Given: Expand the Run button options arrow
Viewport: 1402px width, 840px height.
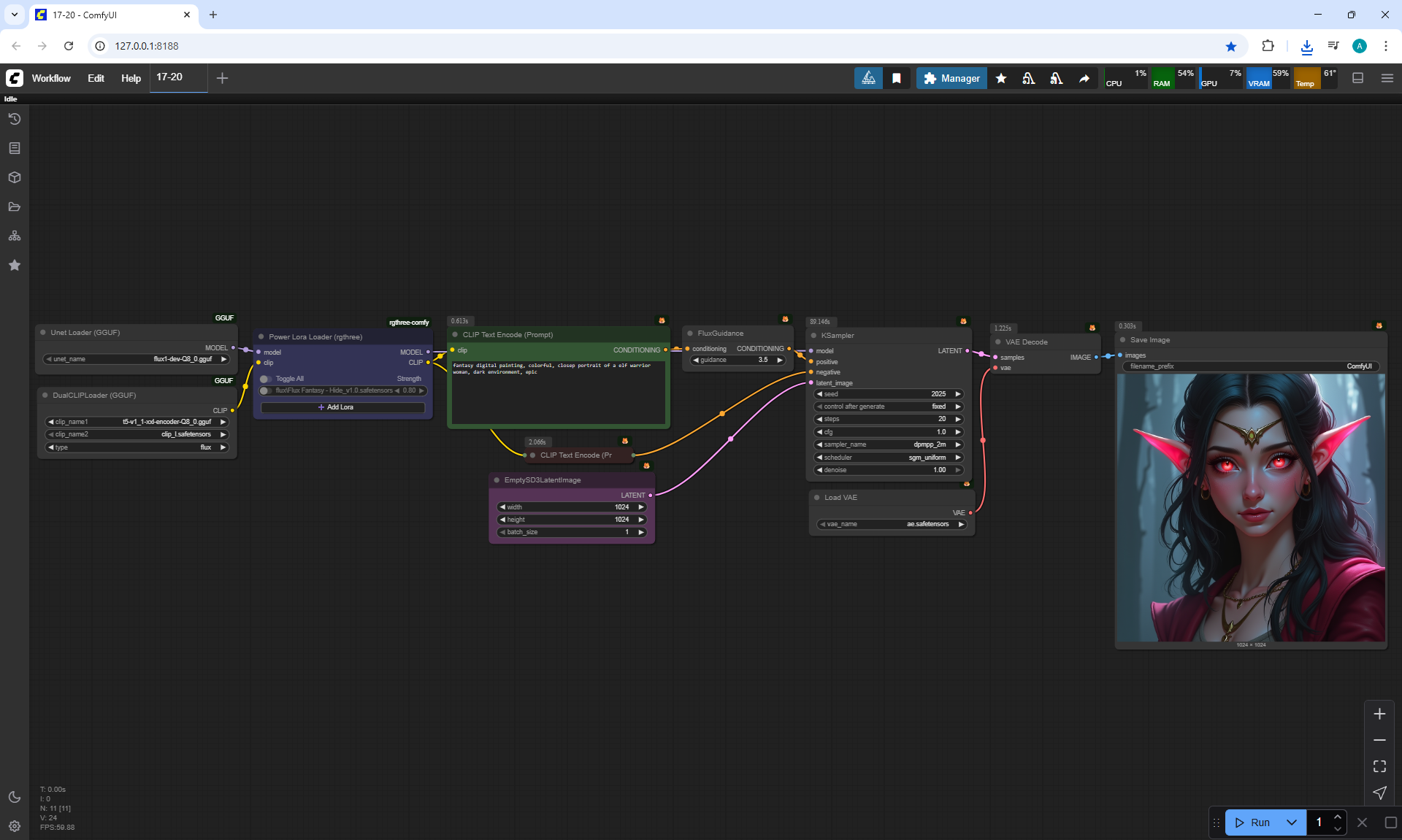Looking at the screenshot, I should point(1292,822).
